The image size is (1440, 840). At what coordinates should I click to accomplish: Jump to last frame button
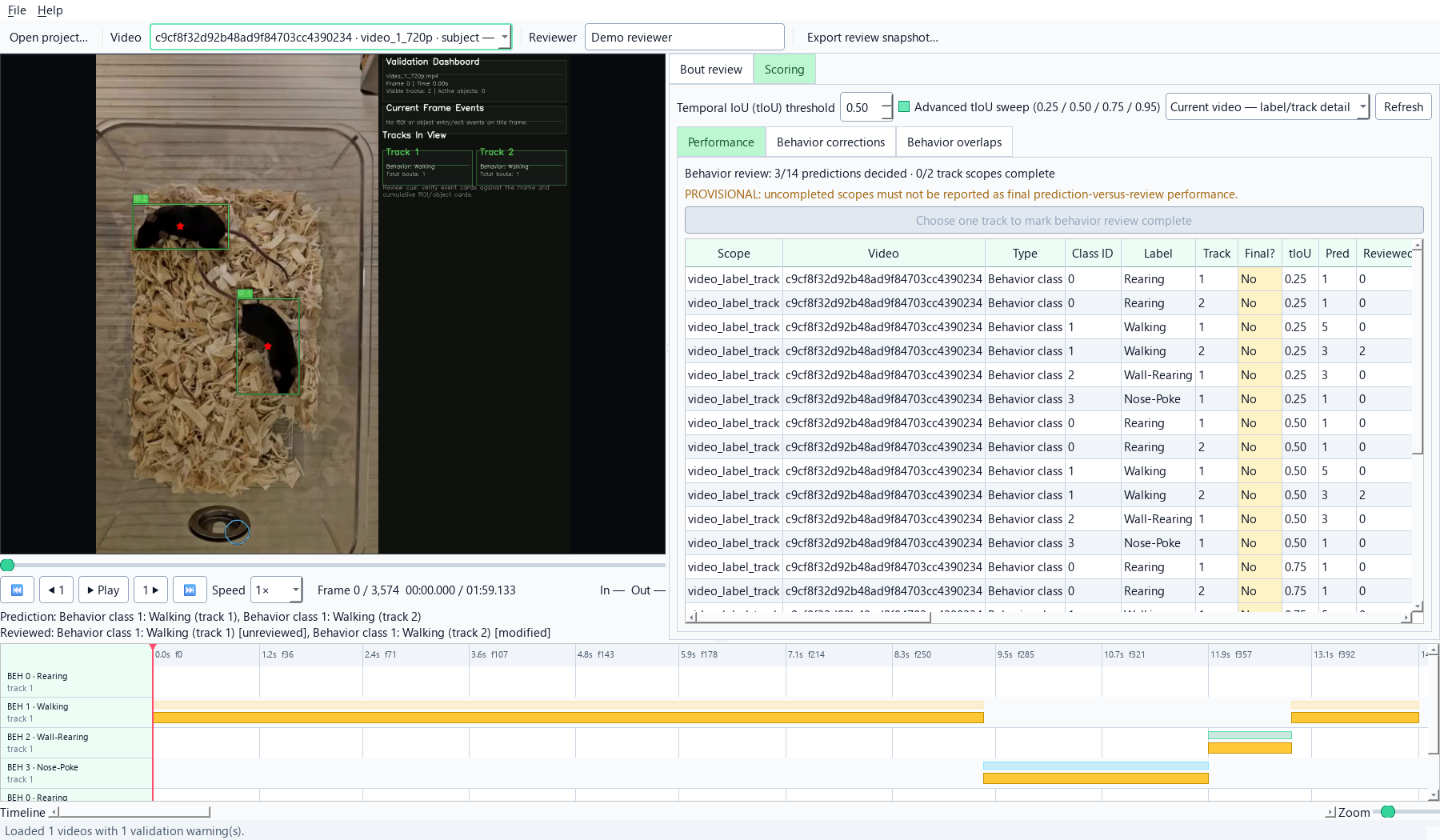click(x=190, y=590)
